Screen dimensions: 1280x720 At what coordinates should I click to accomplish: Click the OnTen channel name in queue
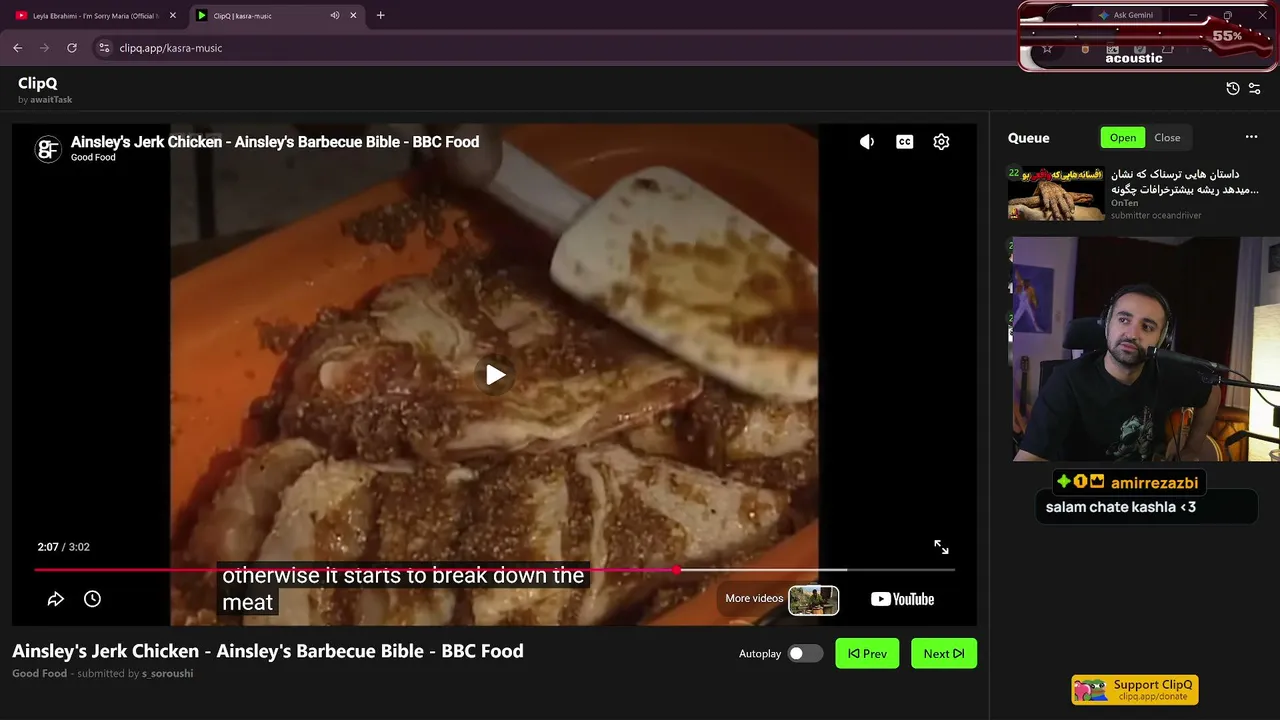point(1125,203)
